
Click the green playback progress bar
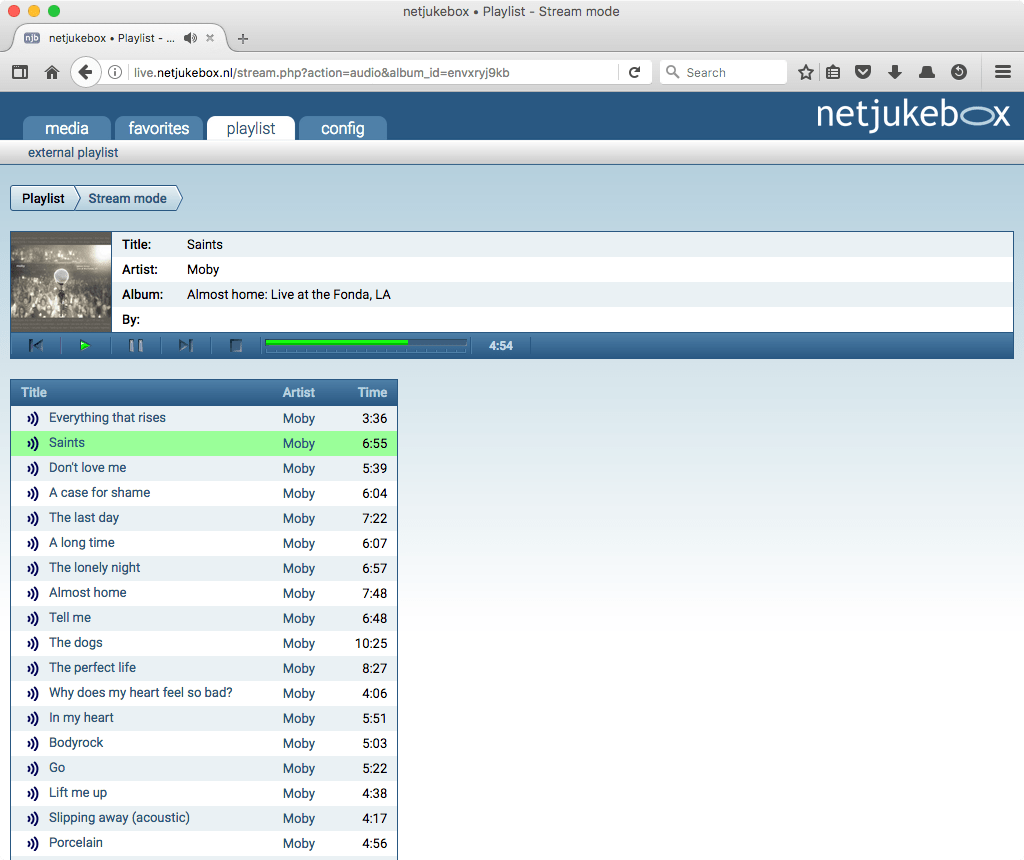tap(365, 345)
